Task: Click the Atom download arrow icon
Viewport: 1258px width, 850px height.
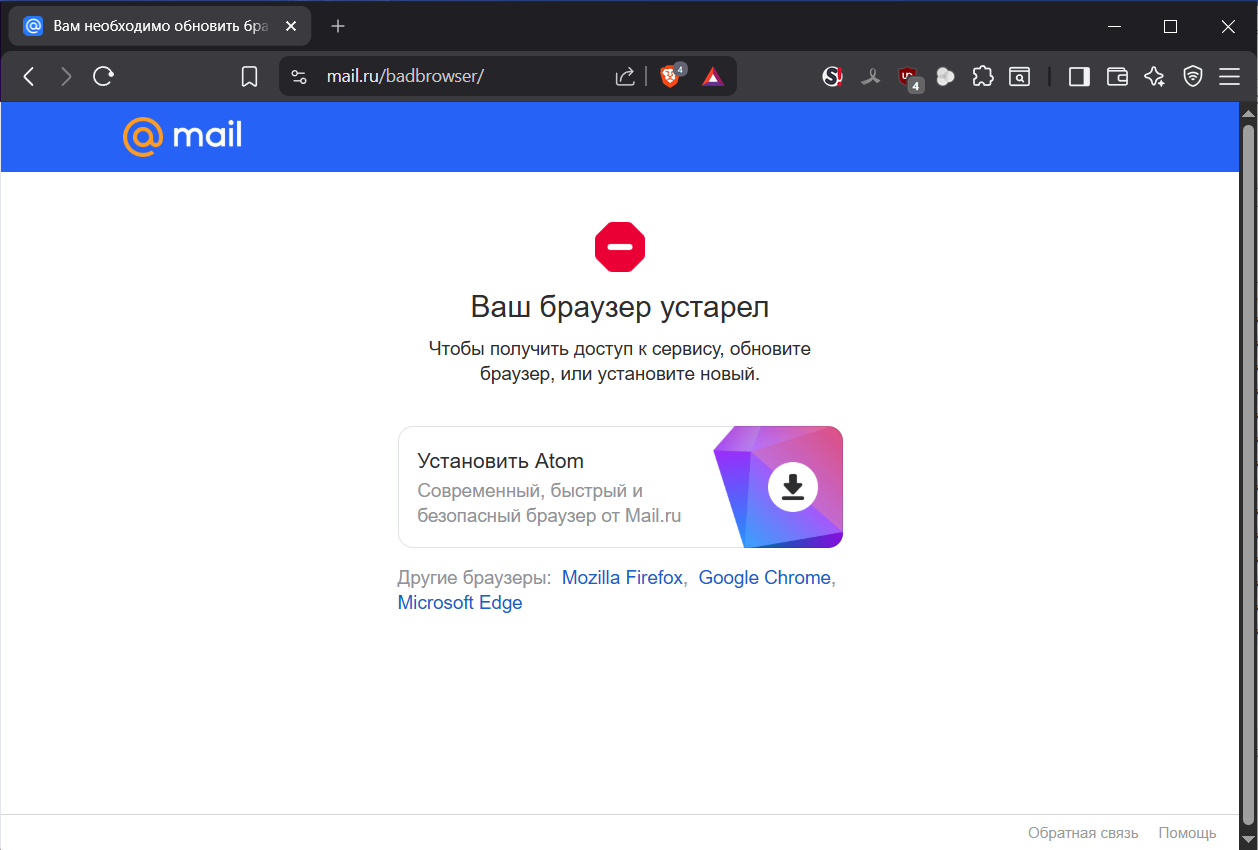Action: tap(793, 487)
